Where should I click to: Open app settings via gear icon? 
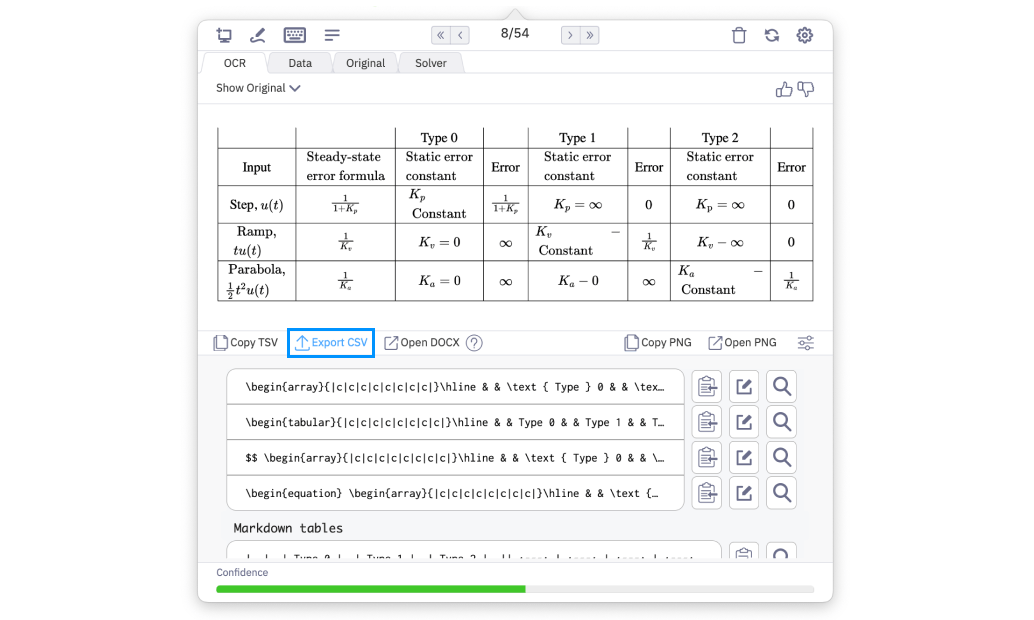point(805,34)
